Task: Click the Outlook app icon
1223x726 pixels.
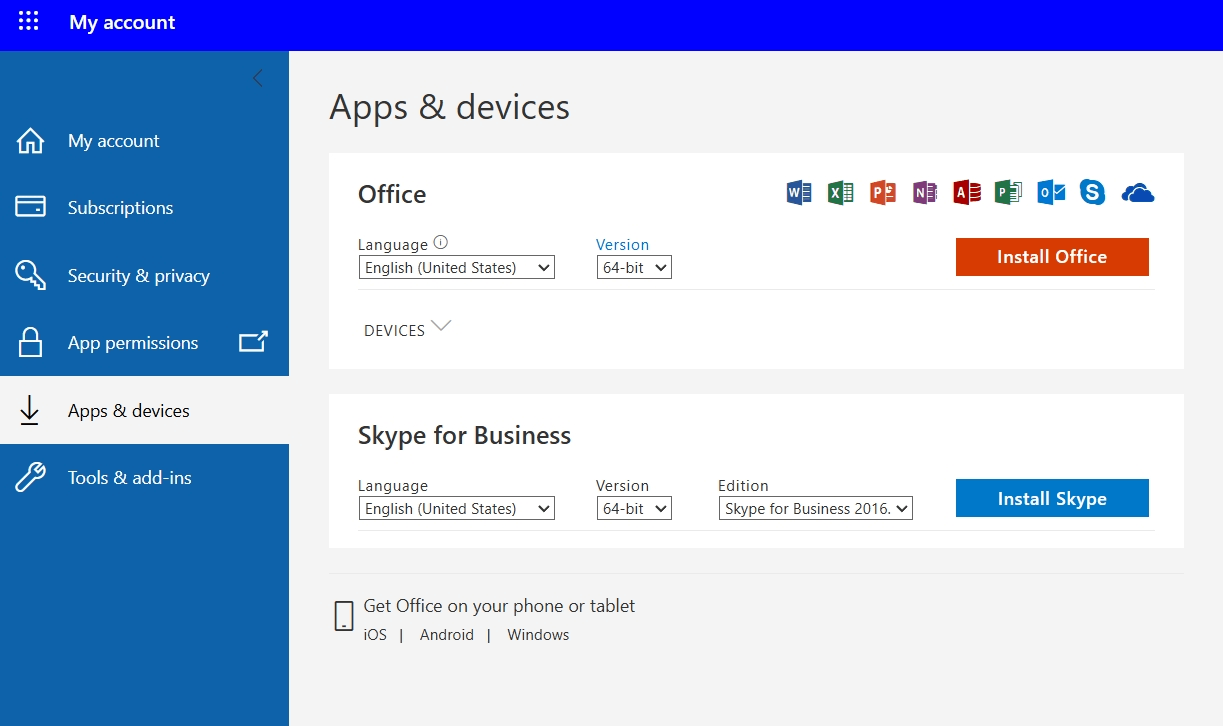Action: pos(1051,192)
